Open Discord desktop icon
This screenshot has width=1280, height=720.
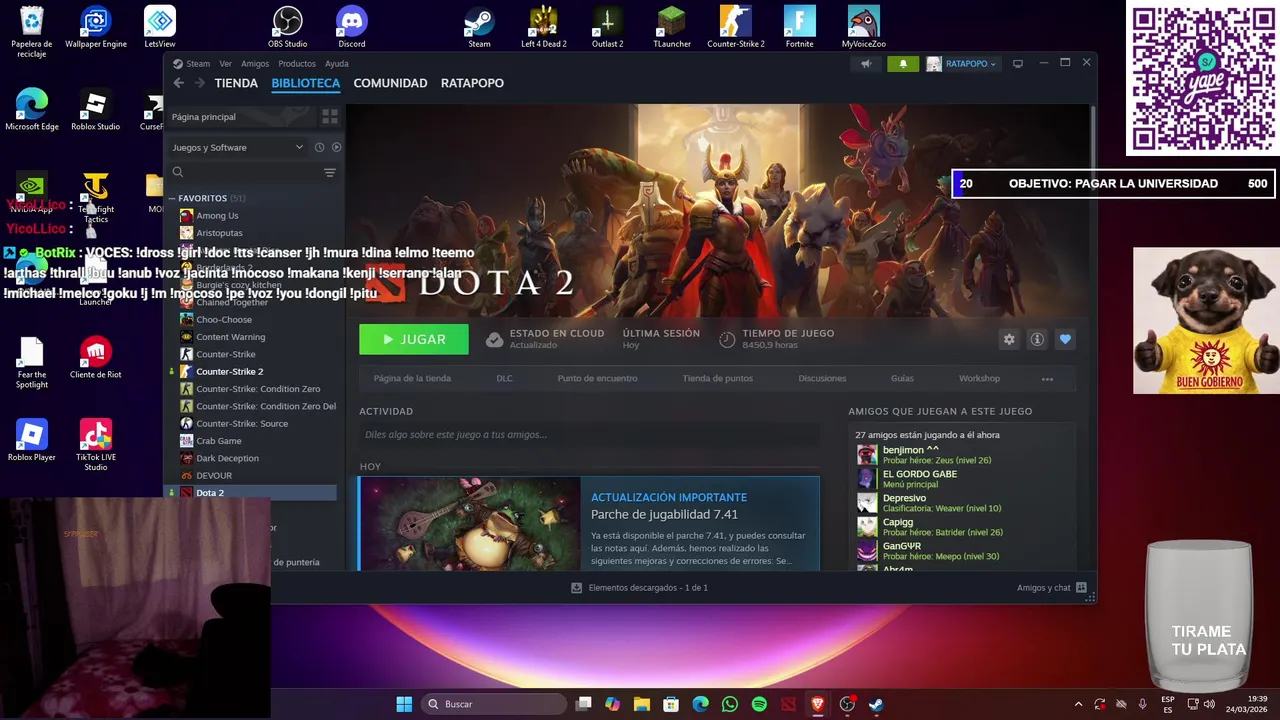coord(352,27)
